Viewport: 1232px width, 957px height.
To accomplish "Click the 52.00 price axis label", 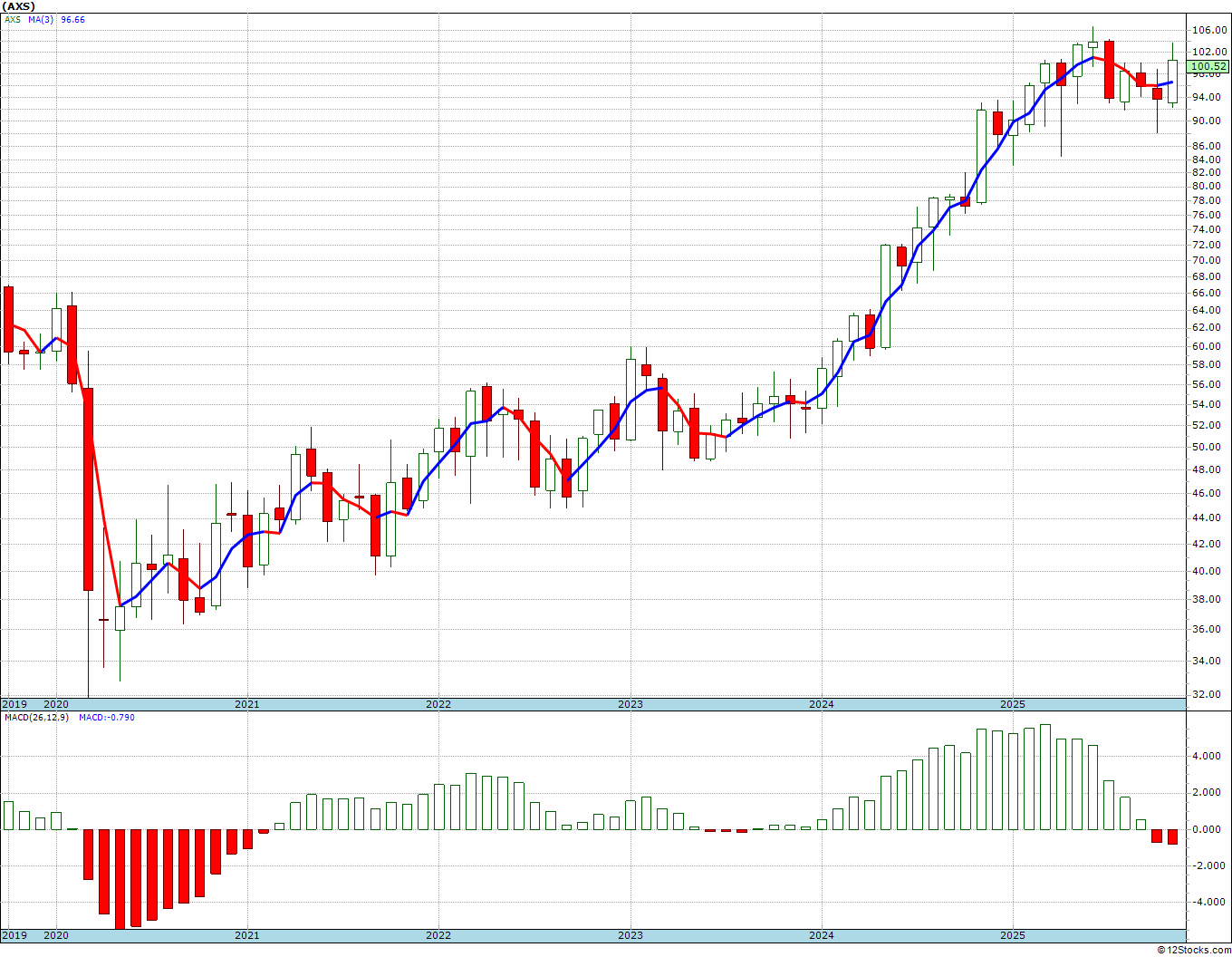I will [x=1209, y=425].
